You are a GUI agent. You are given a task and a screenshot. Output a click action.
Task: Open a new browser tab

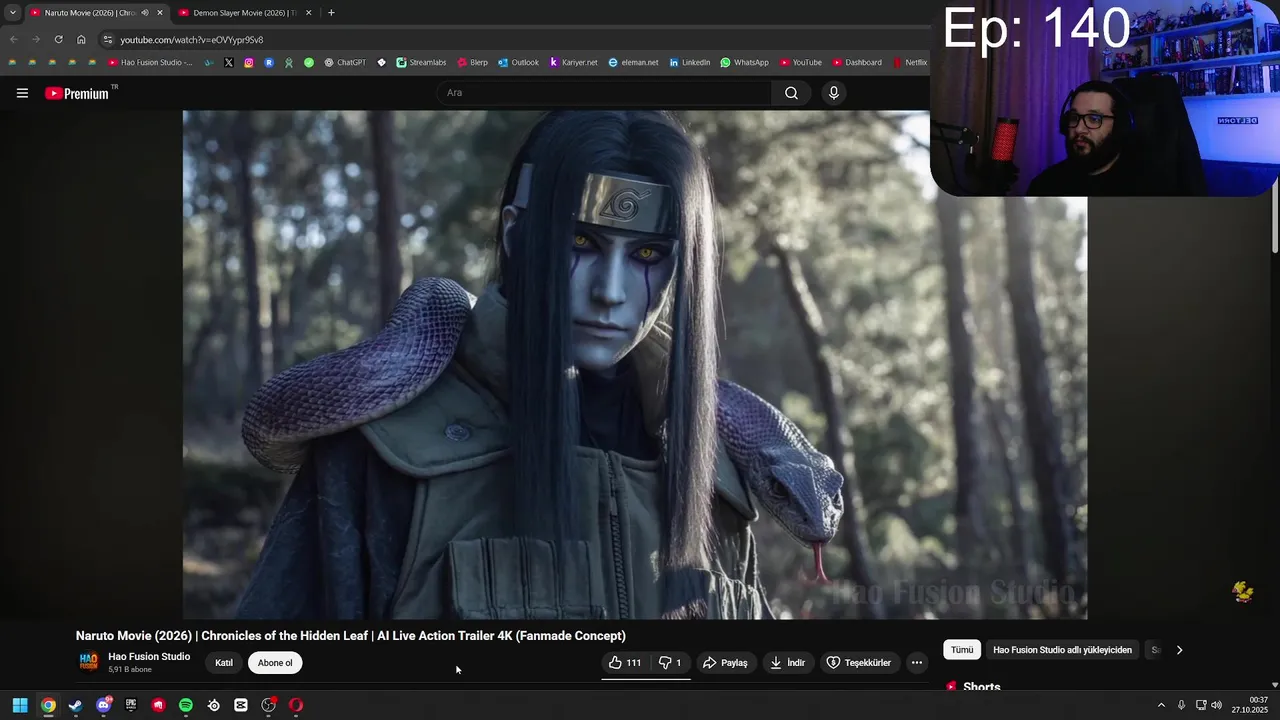331,13
